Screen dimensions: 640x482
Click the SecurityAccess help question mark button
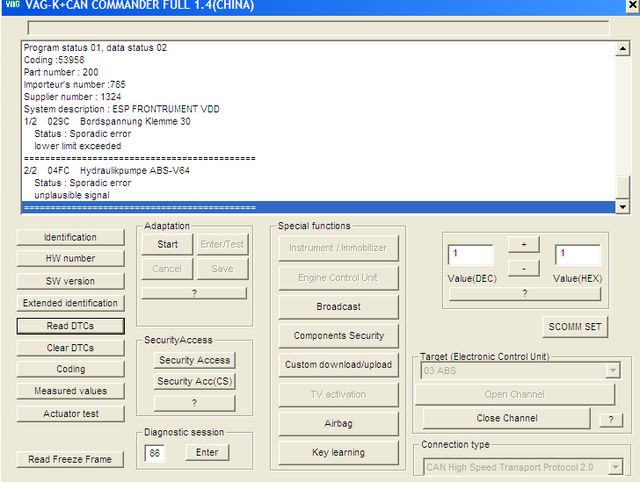(x=195, y=403)
